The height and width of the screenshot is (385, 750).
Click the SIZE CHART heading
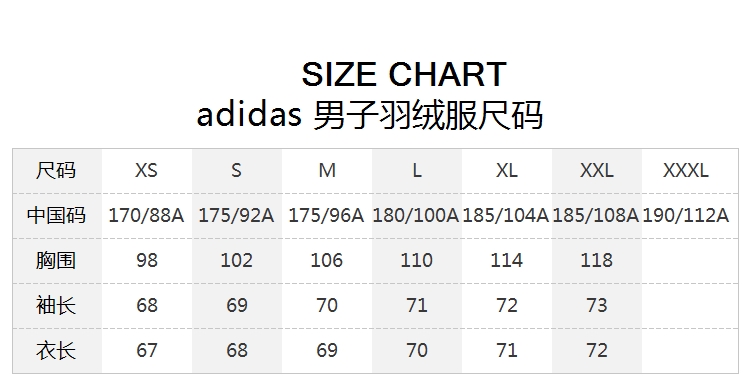[x=404, y=74]
